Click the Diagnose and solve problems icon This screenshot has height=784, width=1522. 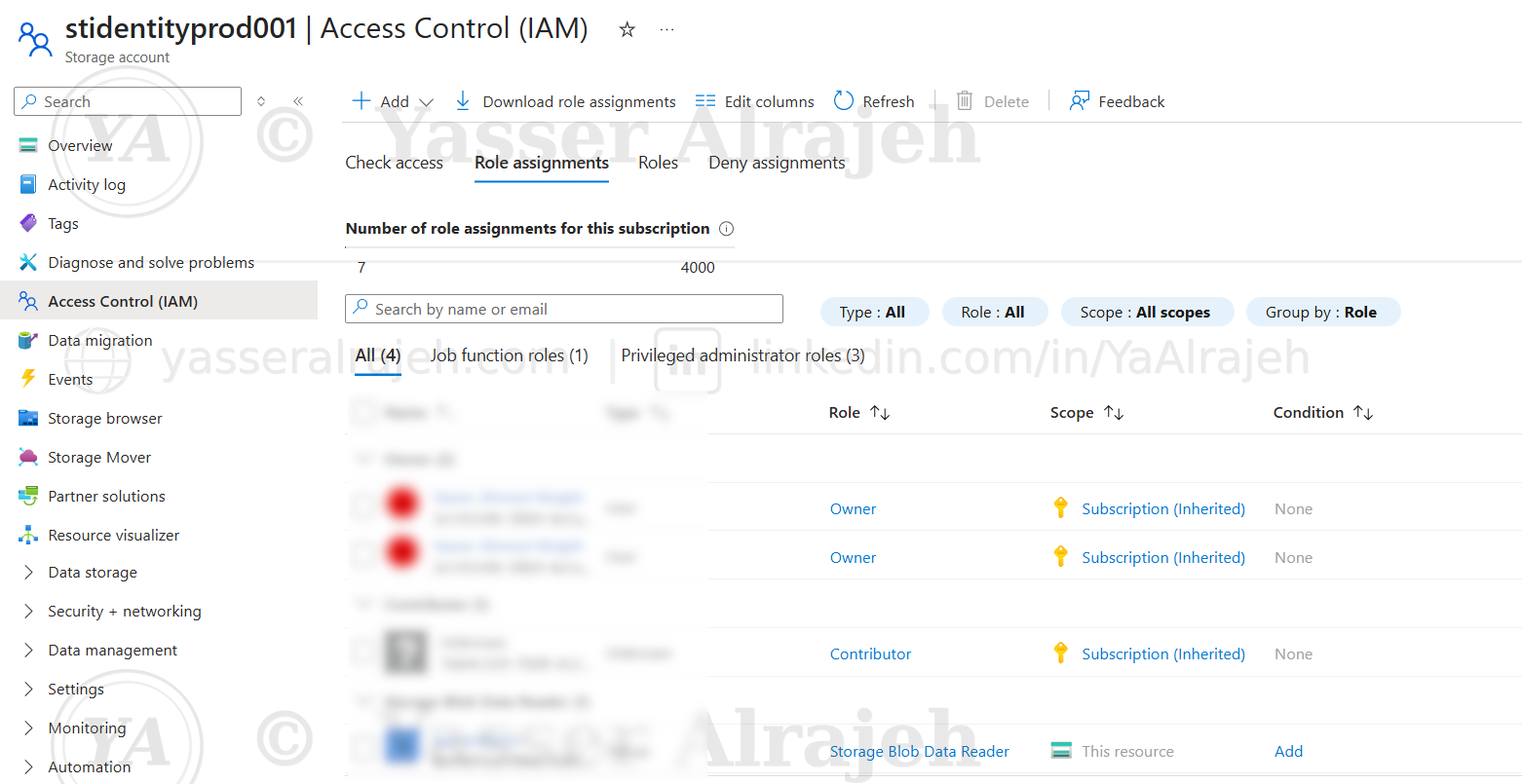click(x=28, y=263)
